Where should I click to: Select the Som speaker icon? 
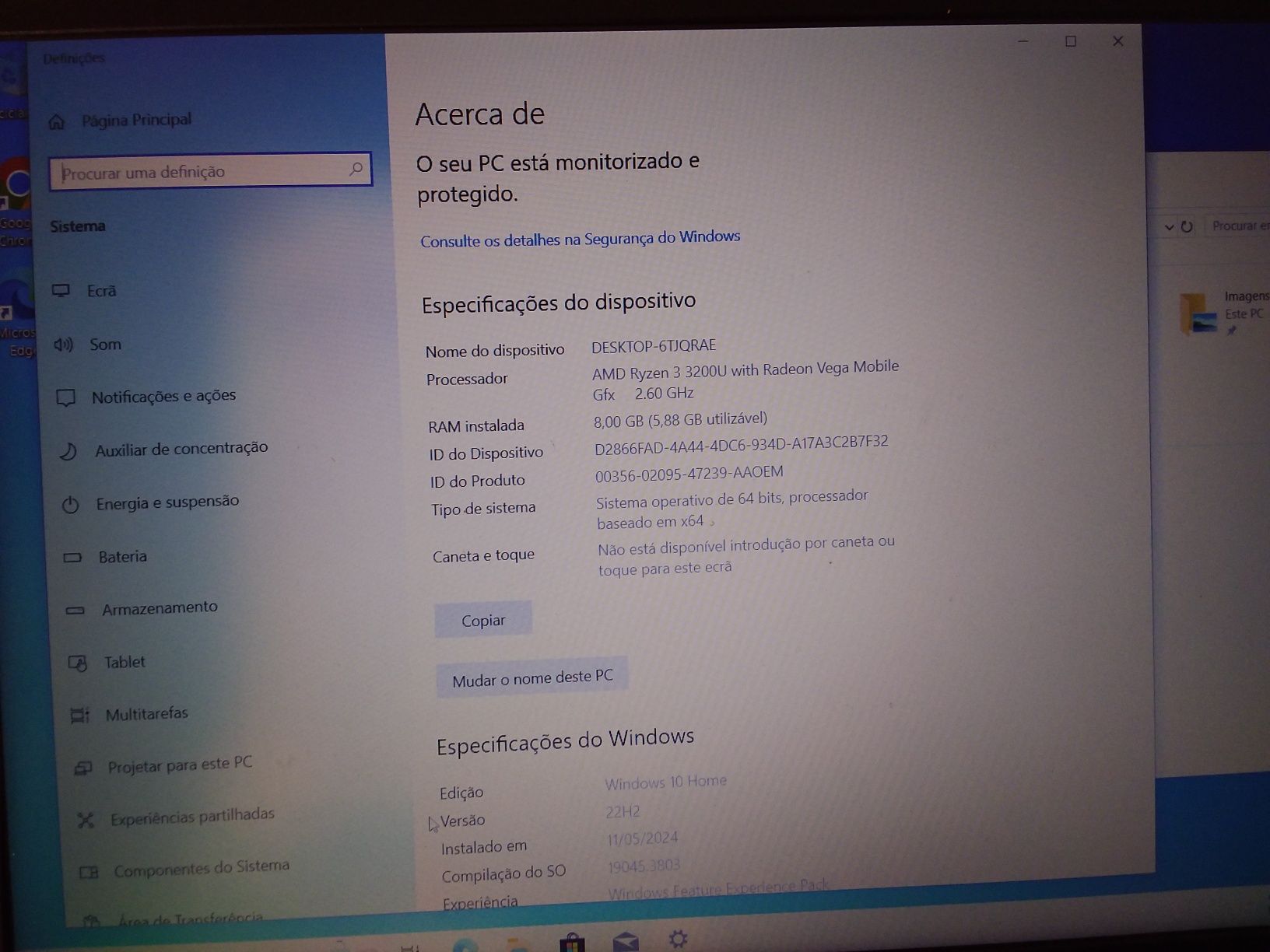pyautogui.click(x=63, y=345)
